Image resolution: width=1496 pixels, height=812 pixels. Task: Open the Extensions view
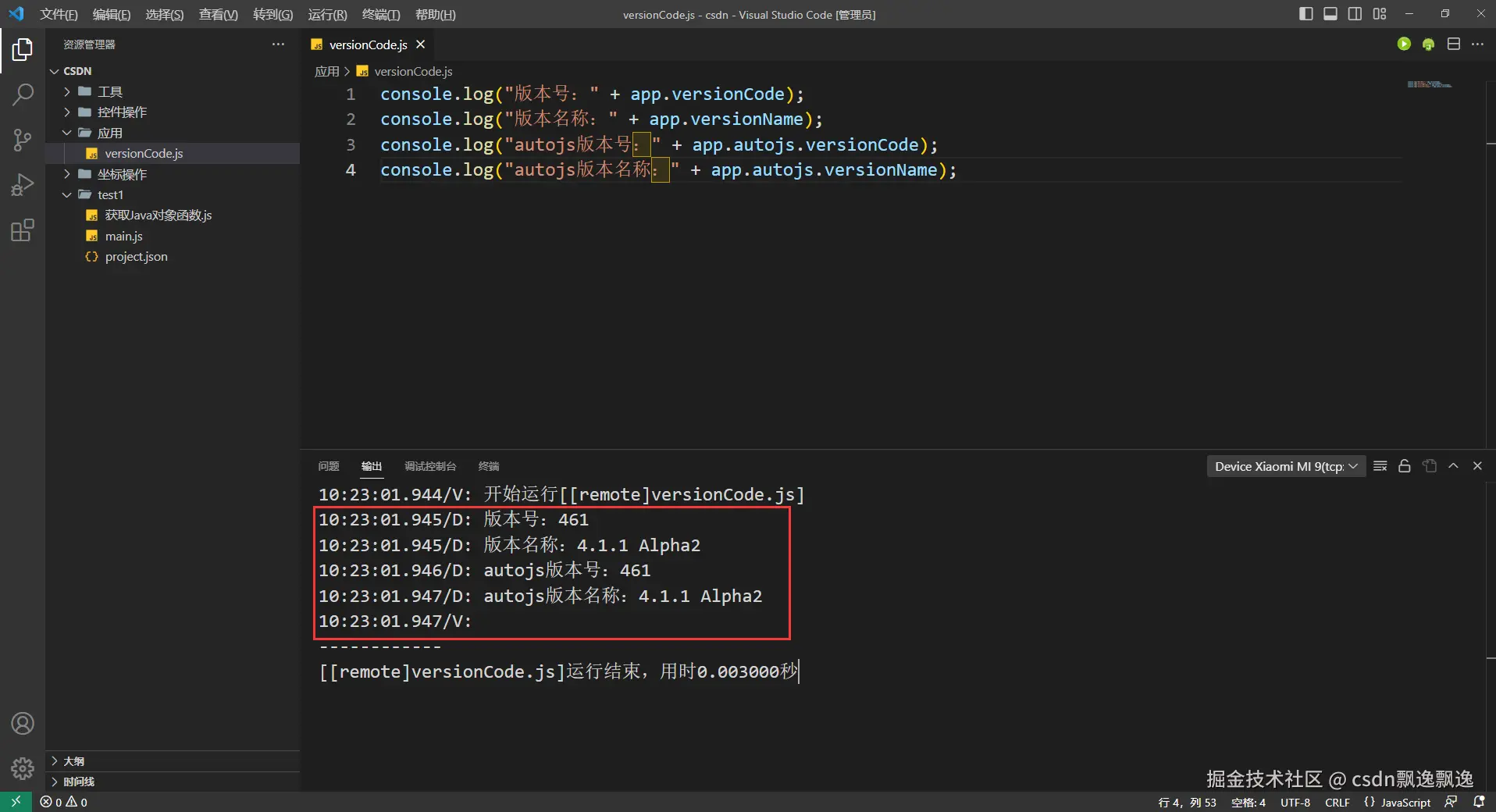pyautogui.click(x=23, y=230)
